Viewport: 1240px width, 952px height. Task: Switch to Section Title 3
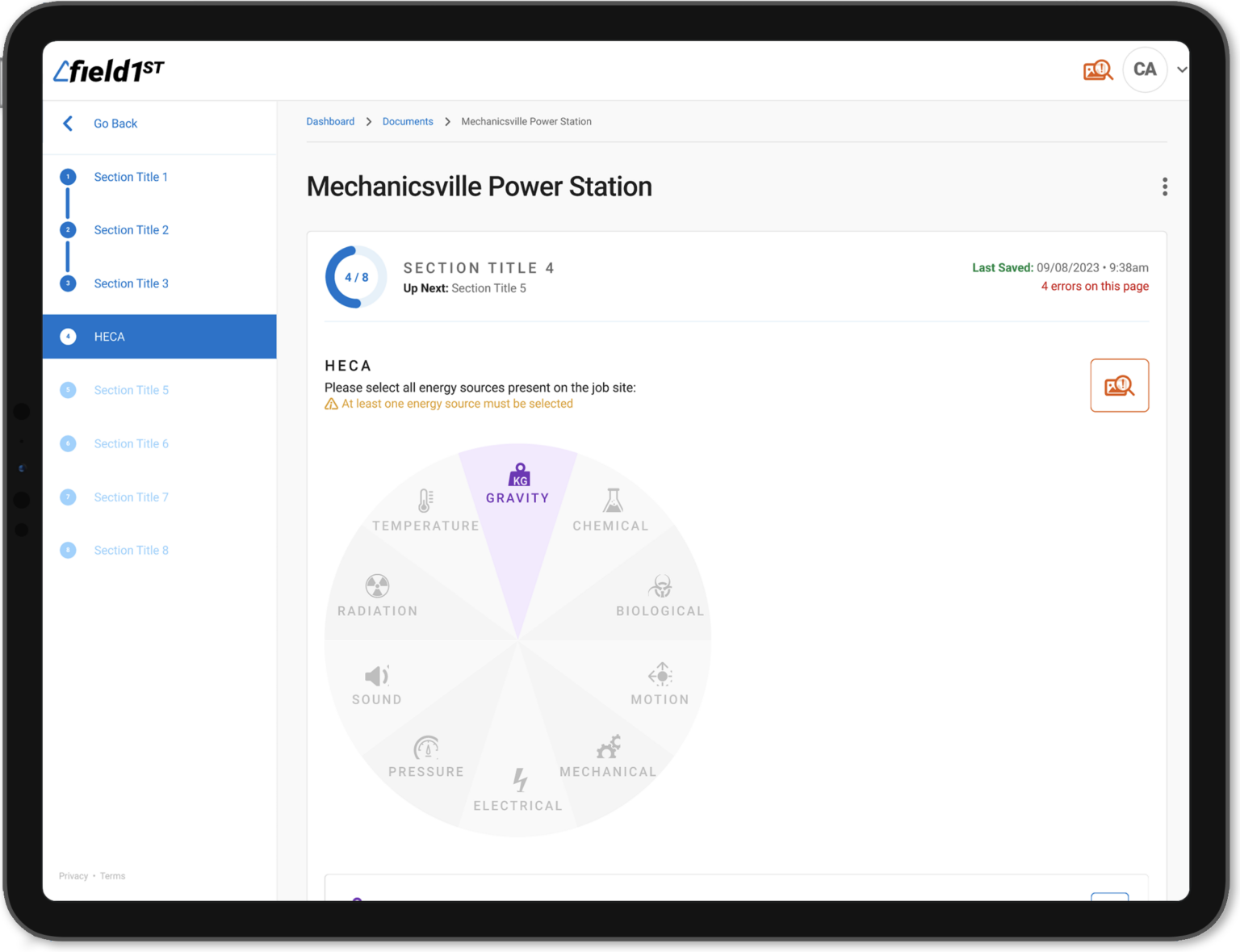(131, 283)
